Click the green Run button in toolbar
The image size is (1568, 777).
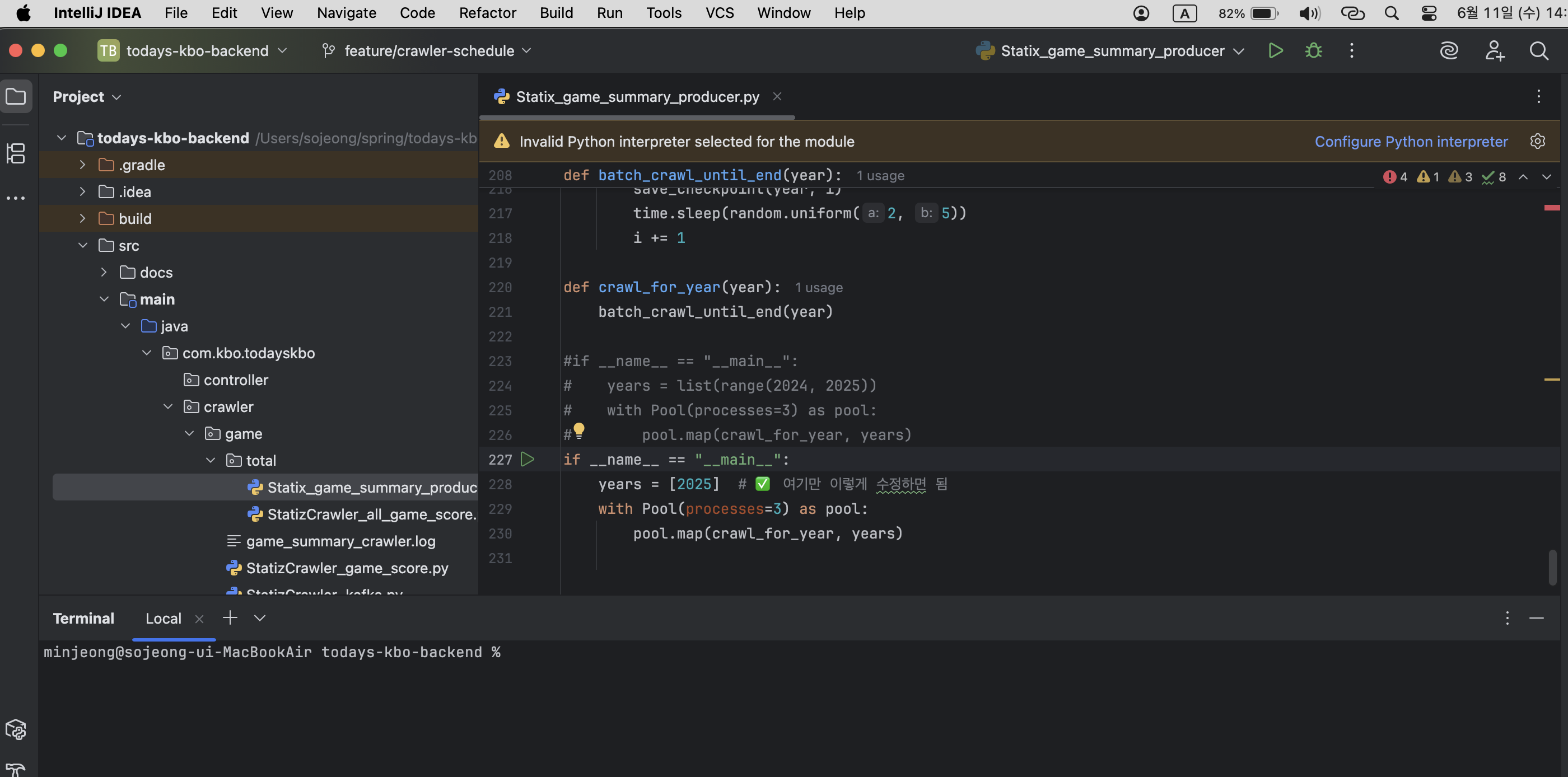[x=1275, y=50]
